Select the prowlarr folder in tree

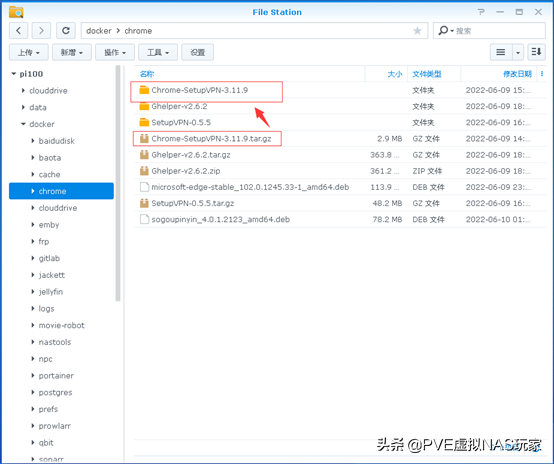pyautogui.click(x=54, y=426)
